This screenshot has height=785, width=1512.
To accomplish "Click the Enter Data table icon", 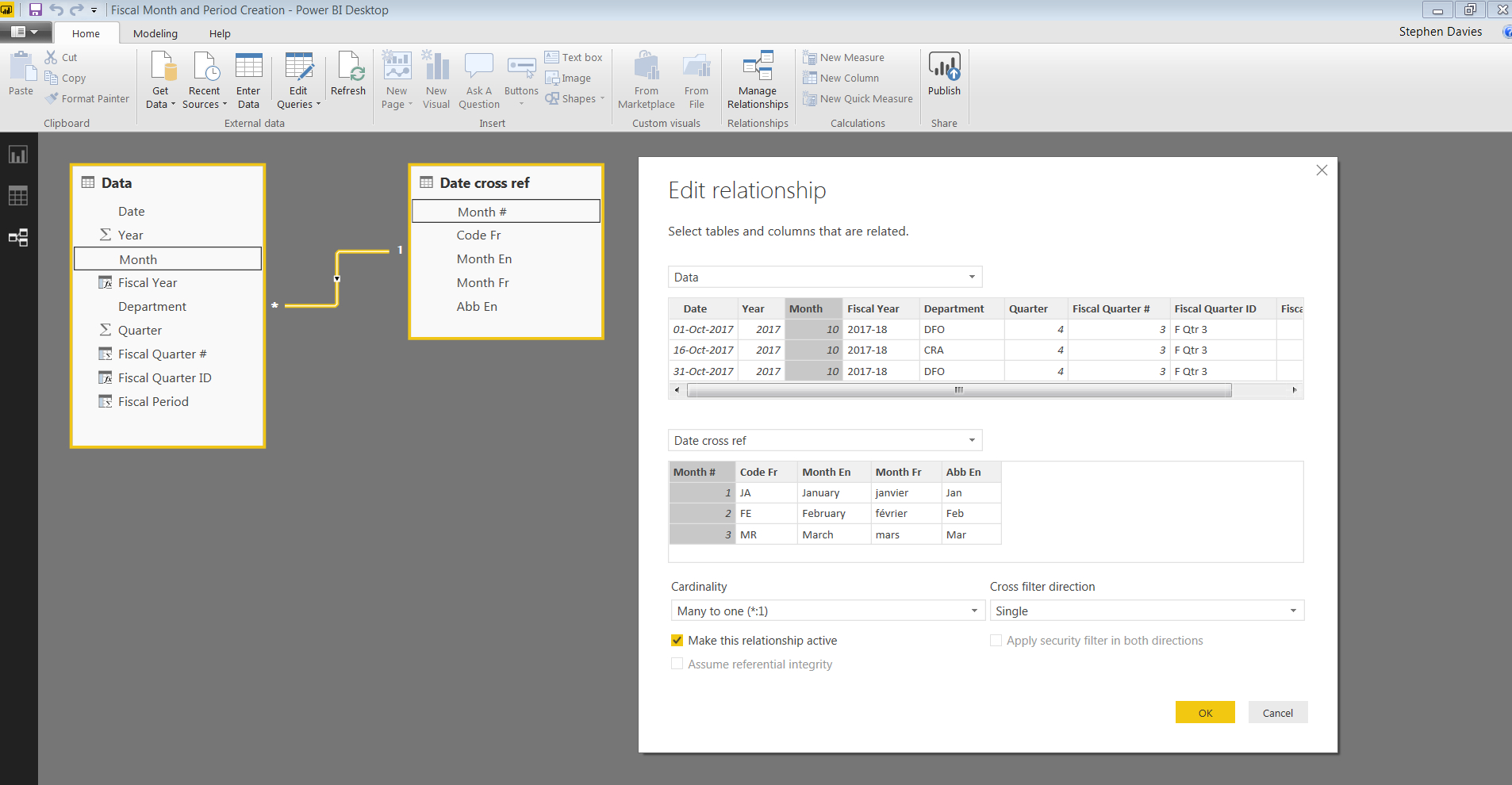I will tap(248, 67).
